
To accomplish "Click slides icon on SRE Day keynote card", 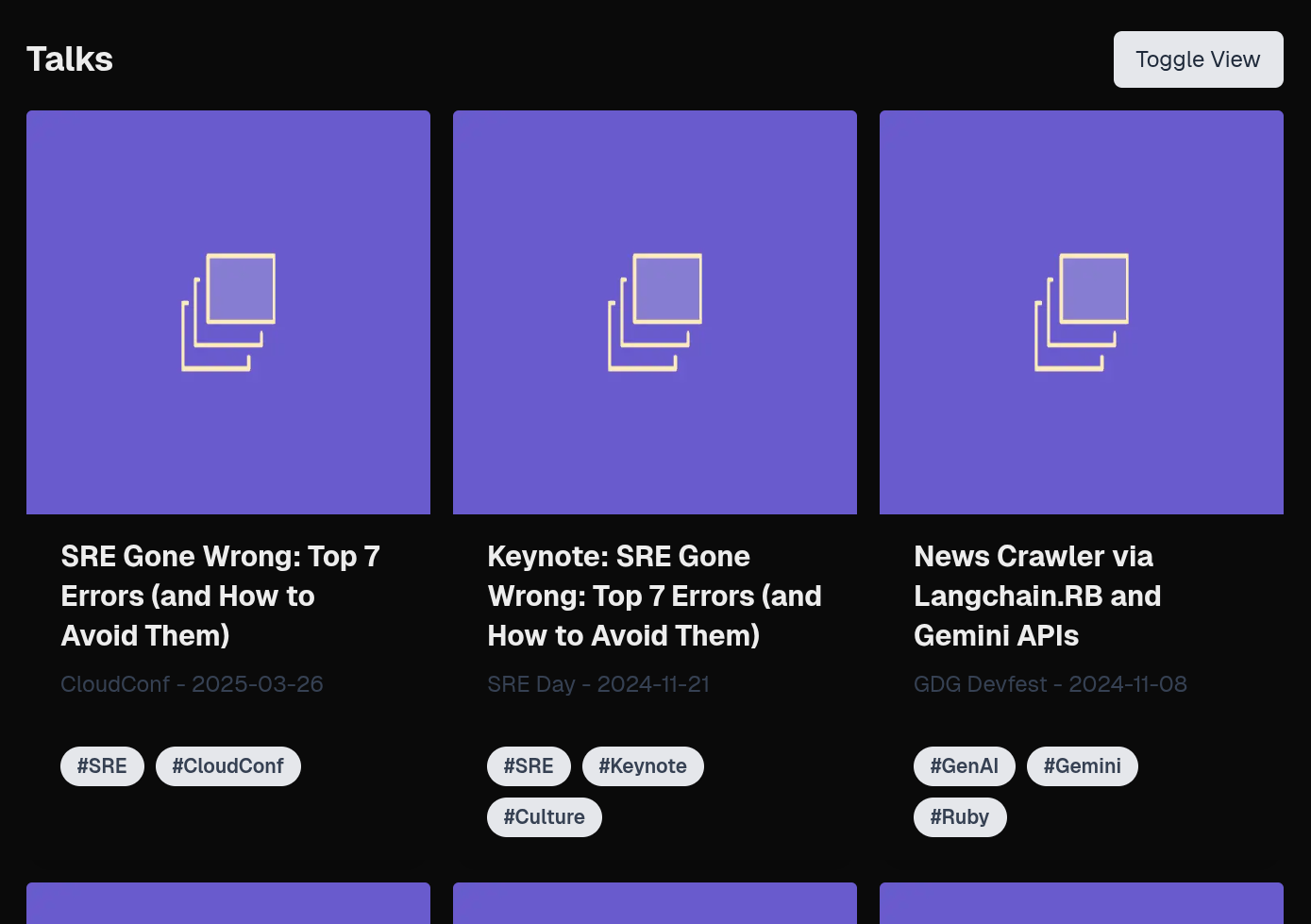I will (655, 312).
